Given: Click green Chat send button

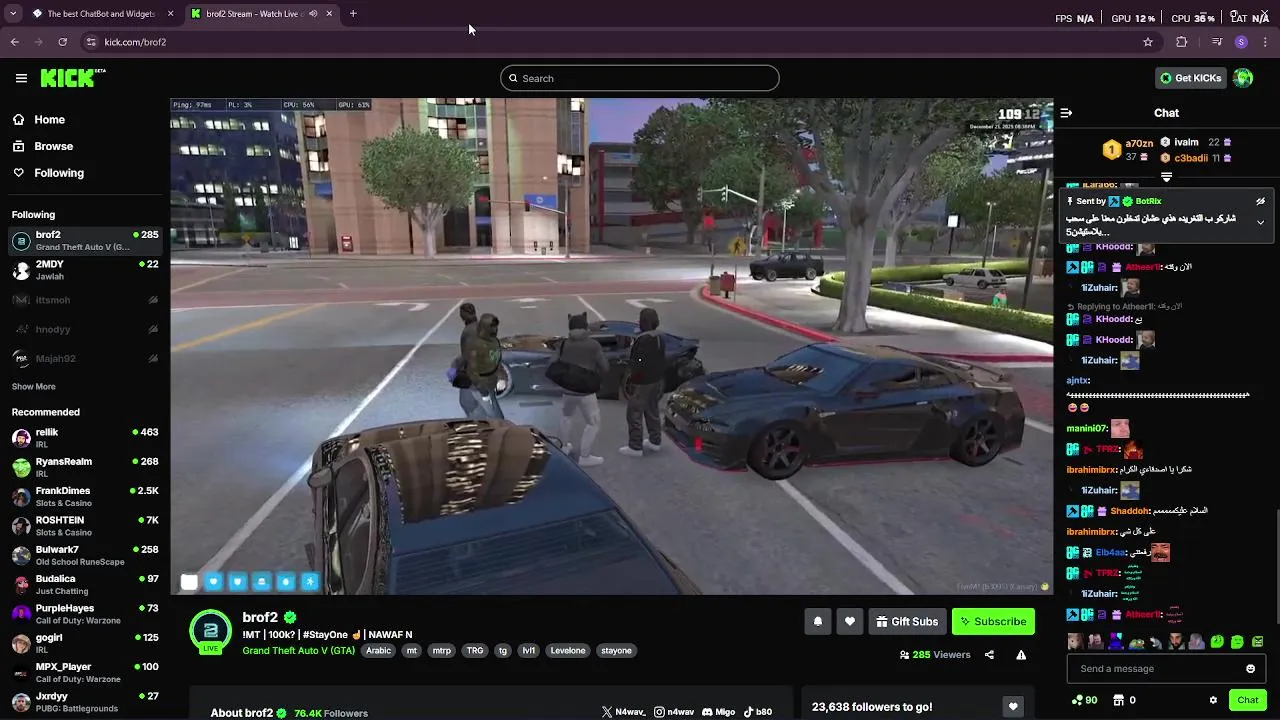Looking at the screenshot, I should (x=1247, y=700).
